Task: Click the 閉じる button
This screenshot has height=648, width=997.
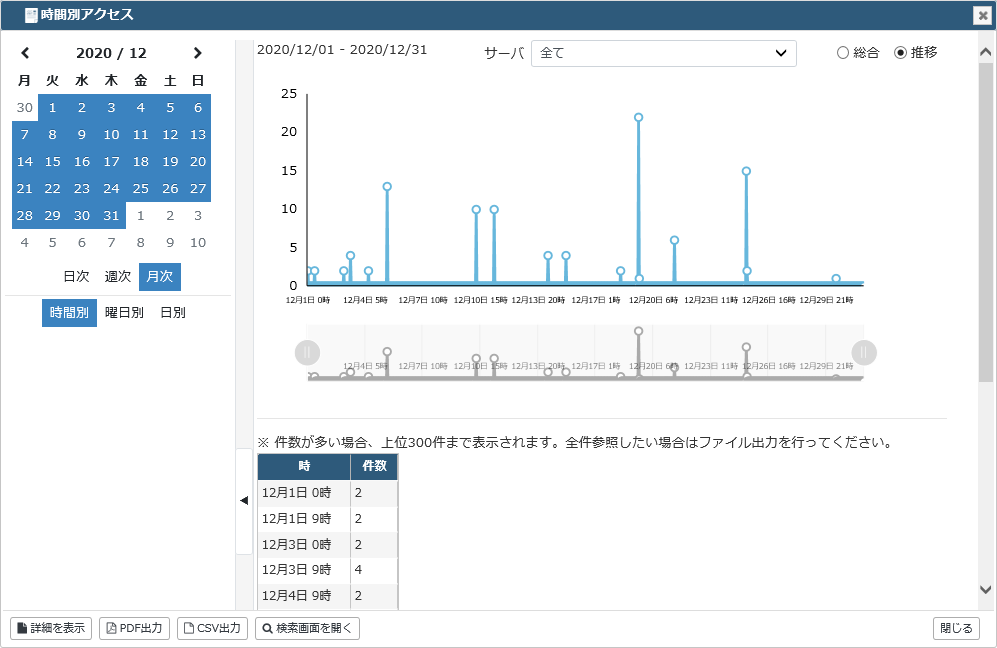Action: click(956, 628)
